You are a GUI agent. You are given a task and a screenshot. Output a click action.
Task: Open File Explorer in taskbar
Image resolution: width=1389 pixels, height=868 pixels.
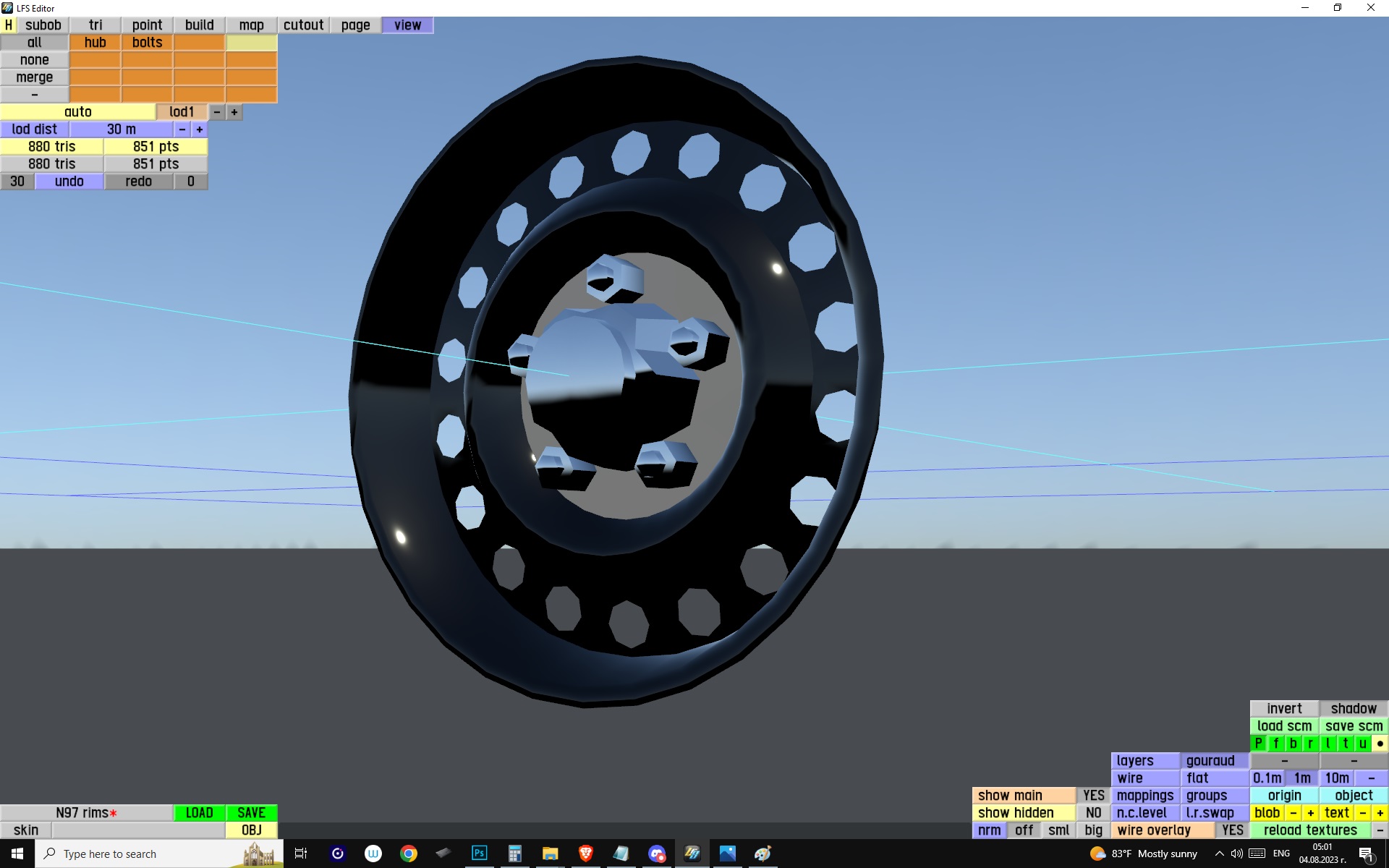(550, 854)
